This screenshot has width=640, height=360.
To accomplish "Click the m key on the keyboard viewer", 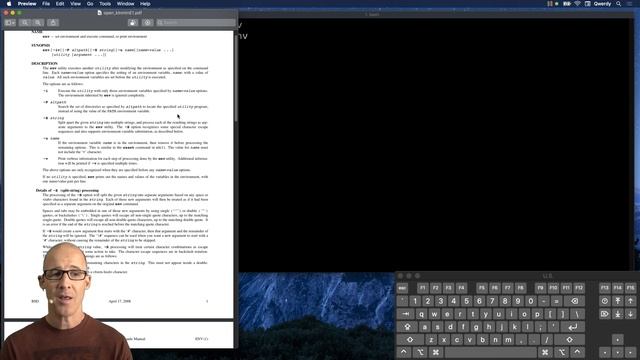I will tap(508, 340).
